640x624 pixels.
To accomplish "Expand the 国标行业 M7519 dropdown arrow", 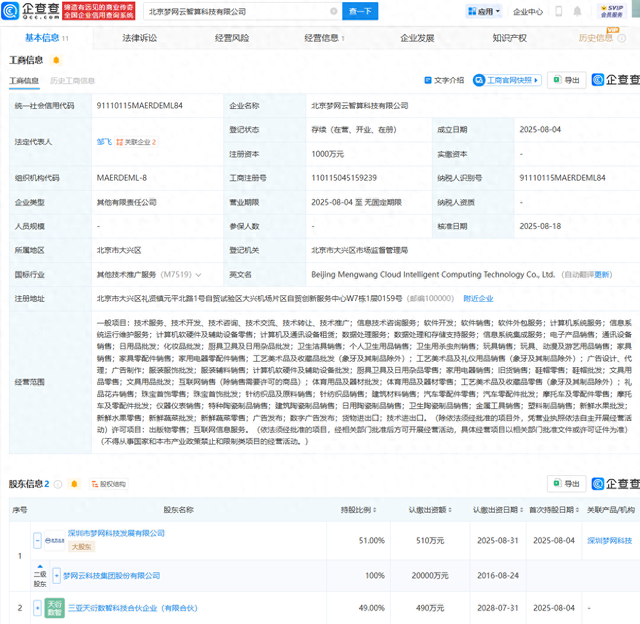I will (x=198, y=275).
